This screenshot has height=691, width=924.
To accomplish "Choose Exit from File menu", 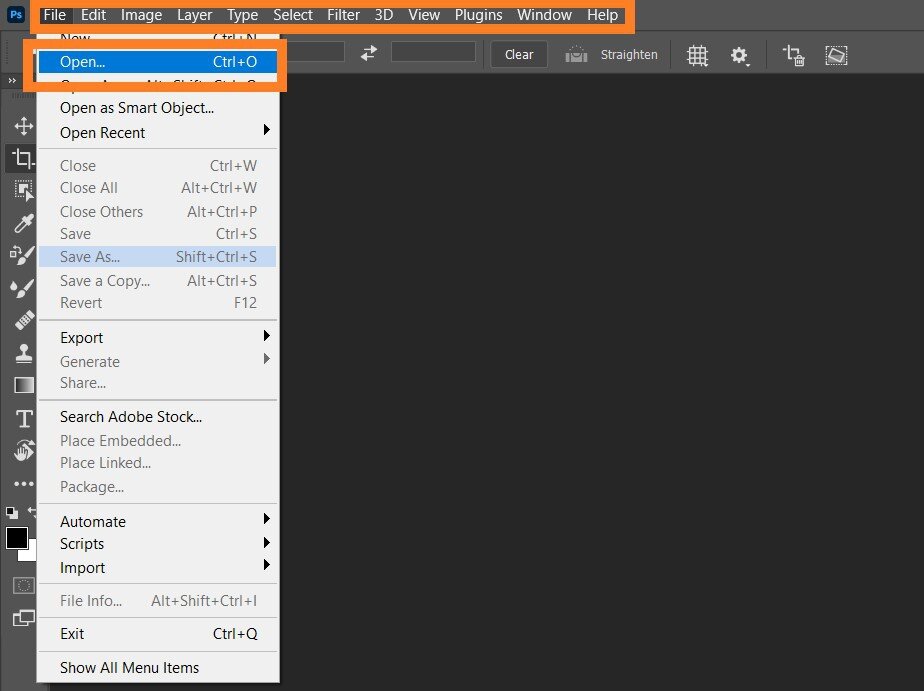I will pos(158,634).
